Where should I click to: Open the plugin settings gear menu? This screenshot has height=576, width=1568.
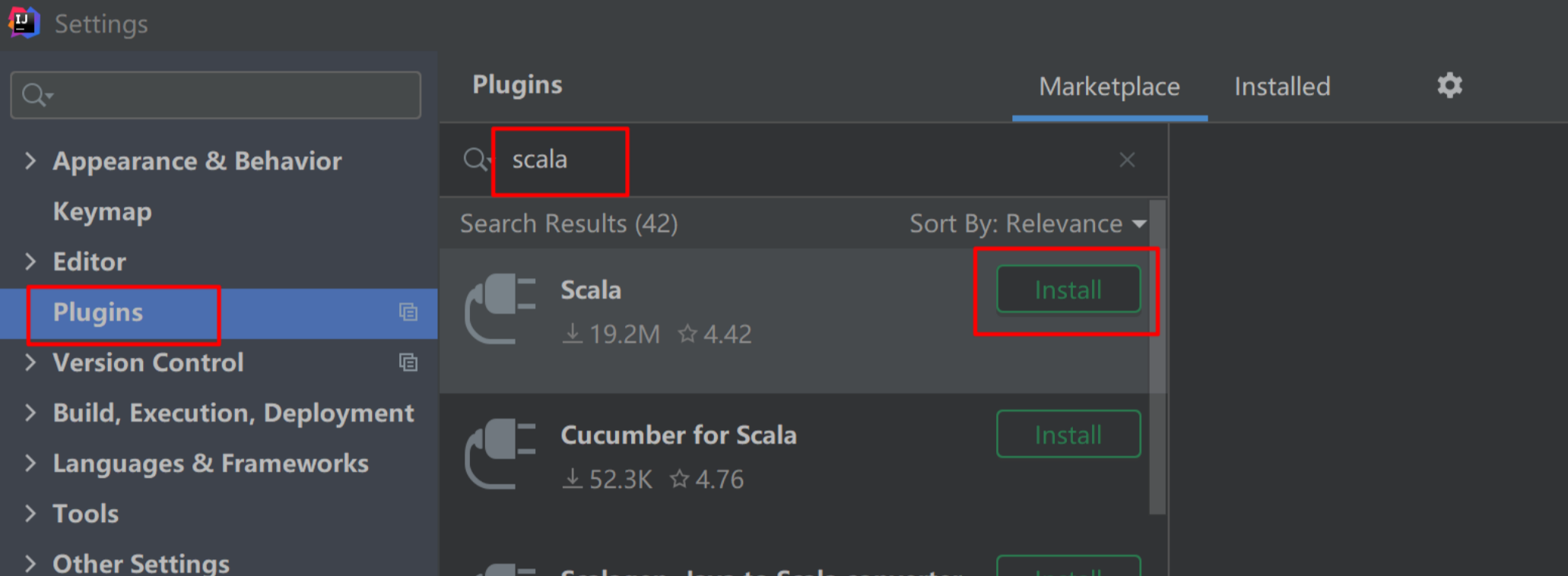click(1448, 86)
